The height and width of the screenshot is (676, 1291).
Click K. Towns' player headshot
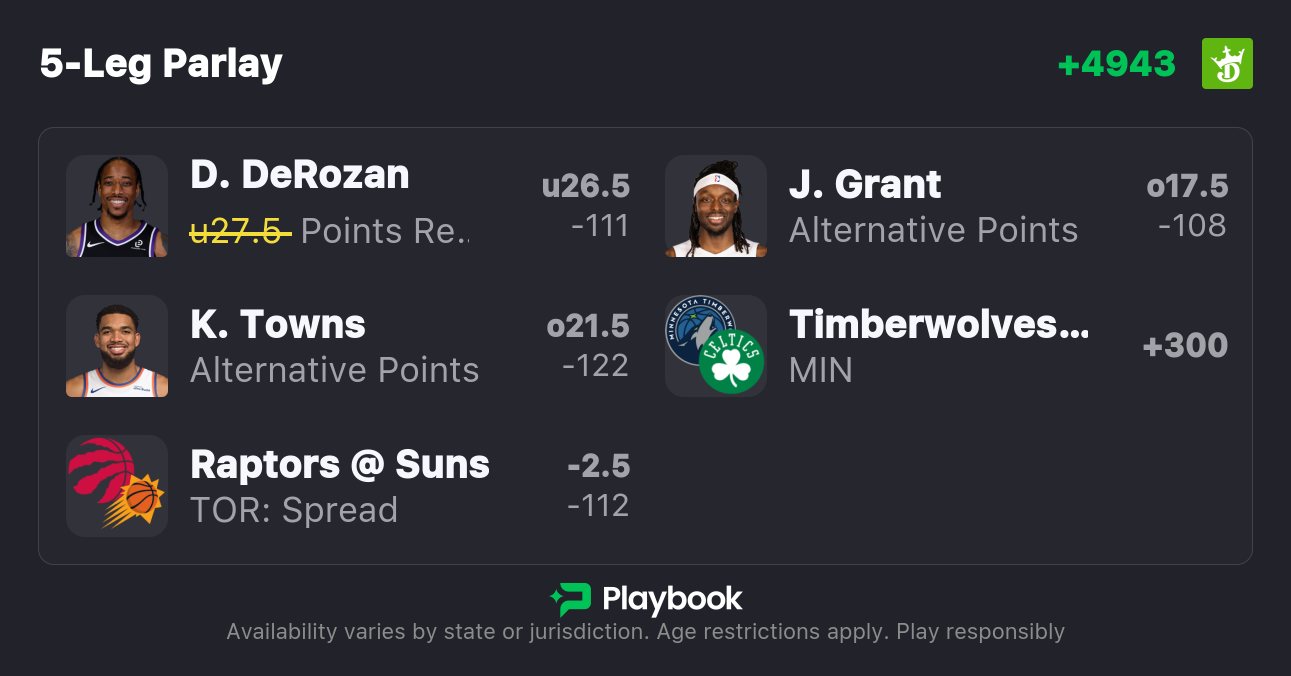117,346
